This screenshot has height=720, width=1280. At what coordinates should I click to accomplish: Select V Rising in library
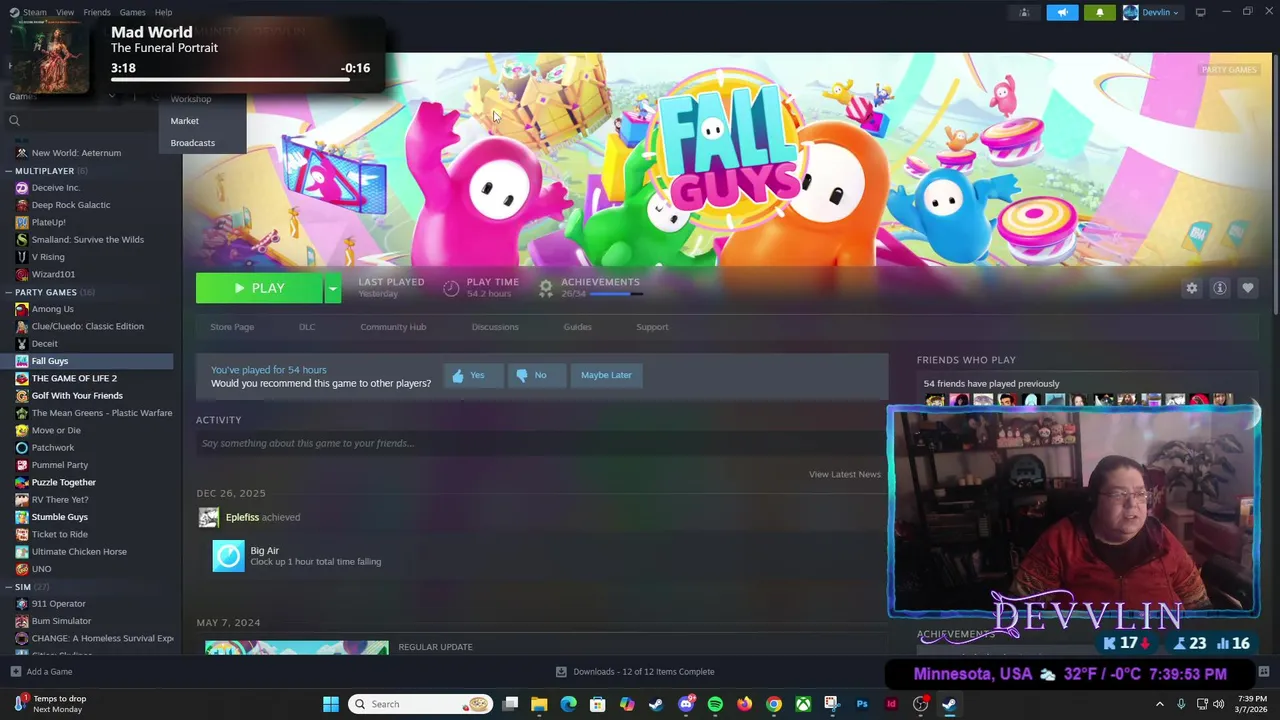coord(48,257)
